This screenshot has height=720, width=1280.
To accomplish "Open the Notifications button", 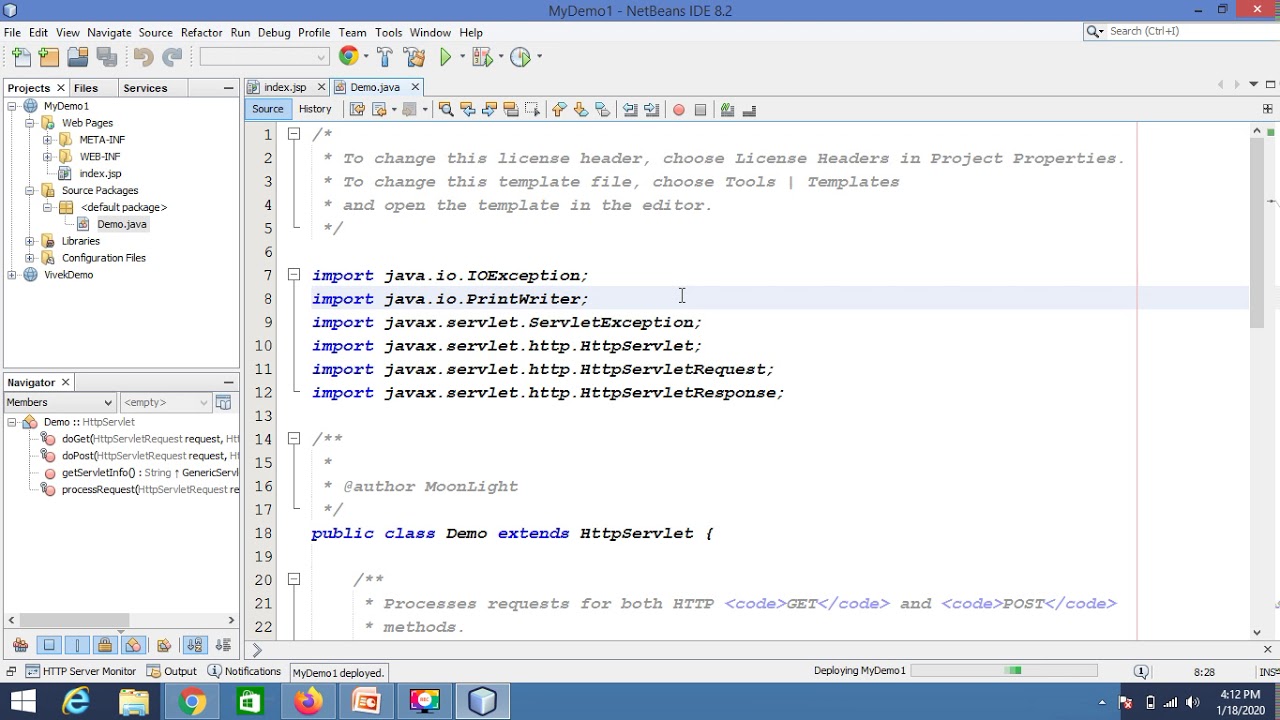I will point(244,672).
